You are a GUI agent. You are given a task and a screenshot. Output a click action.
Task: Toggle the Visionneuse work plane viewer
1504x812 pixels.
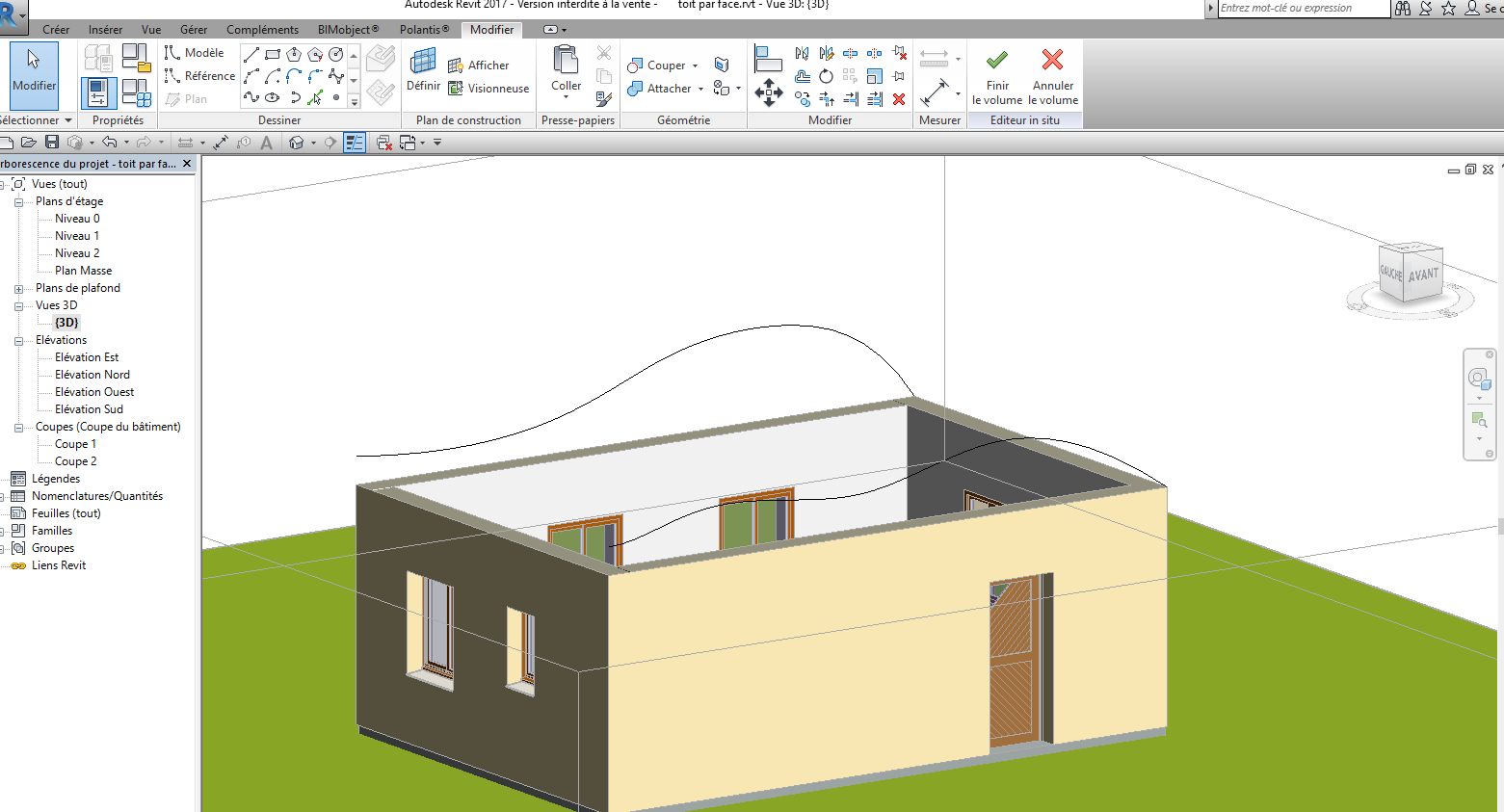[488, 89]
